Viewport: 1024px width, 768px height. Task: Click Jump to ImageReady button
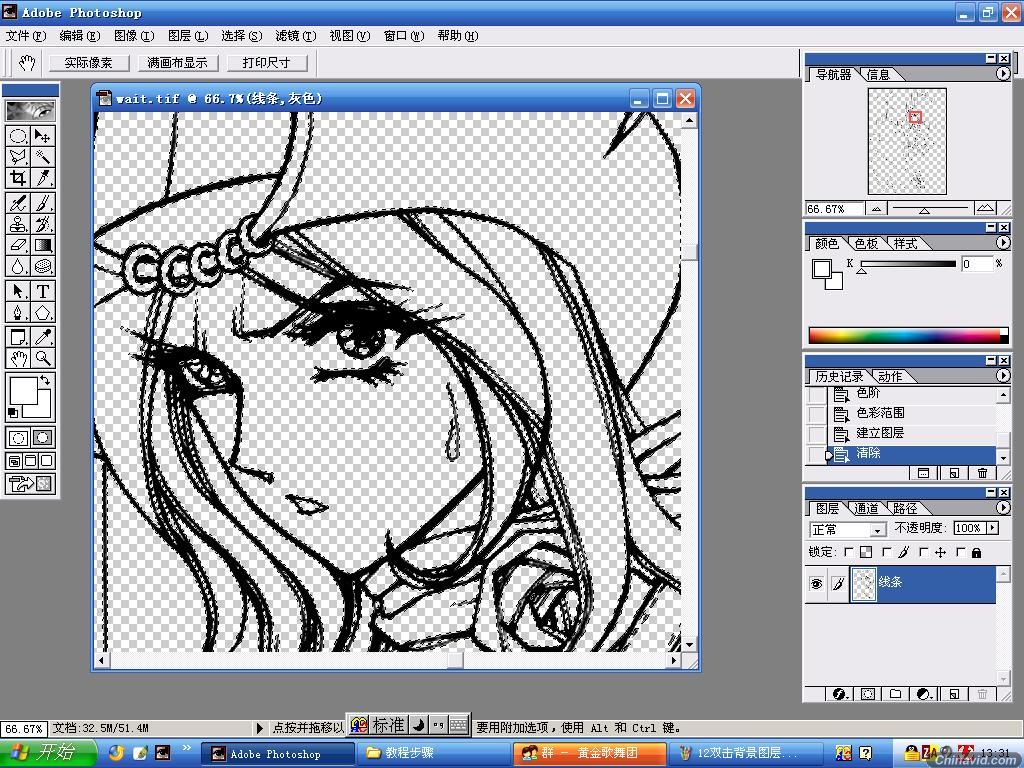(x=30, y=484)
